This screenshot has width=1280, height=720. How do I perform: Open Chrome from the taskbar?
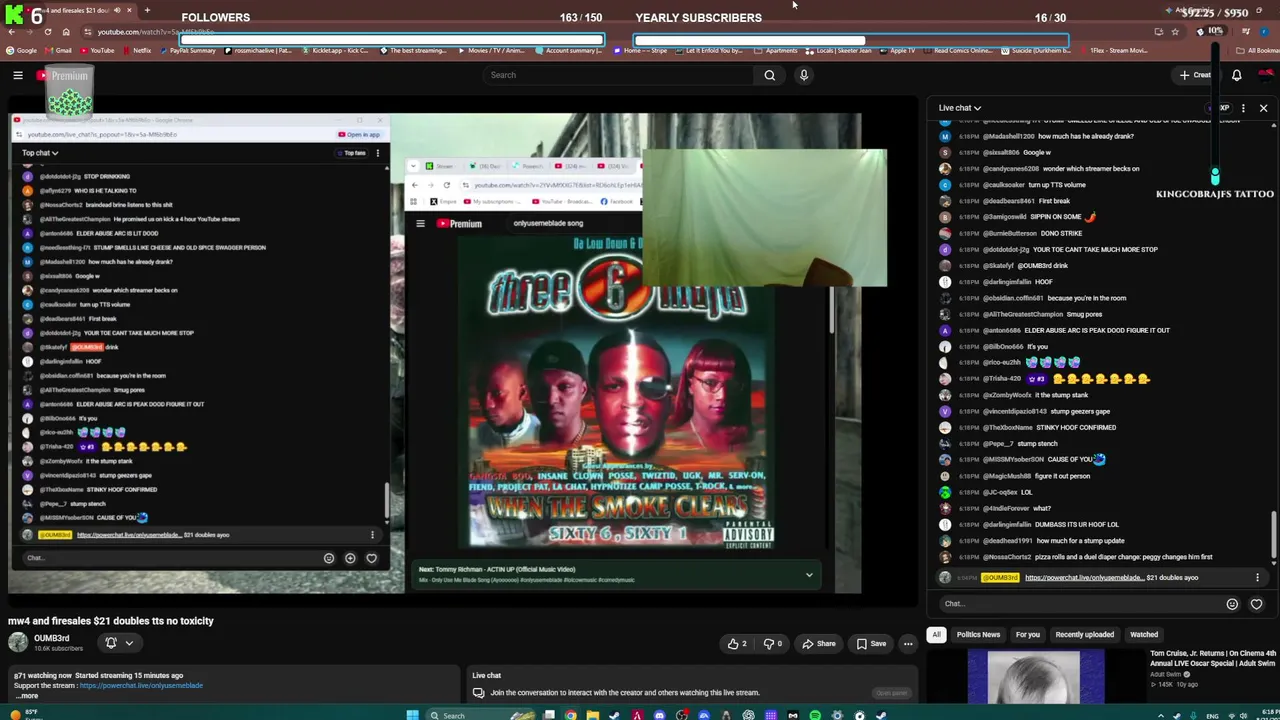point(570,715)
